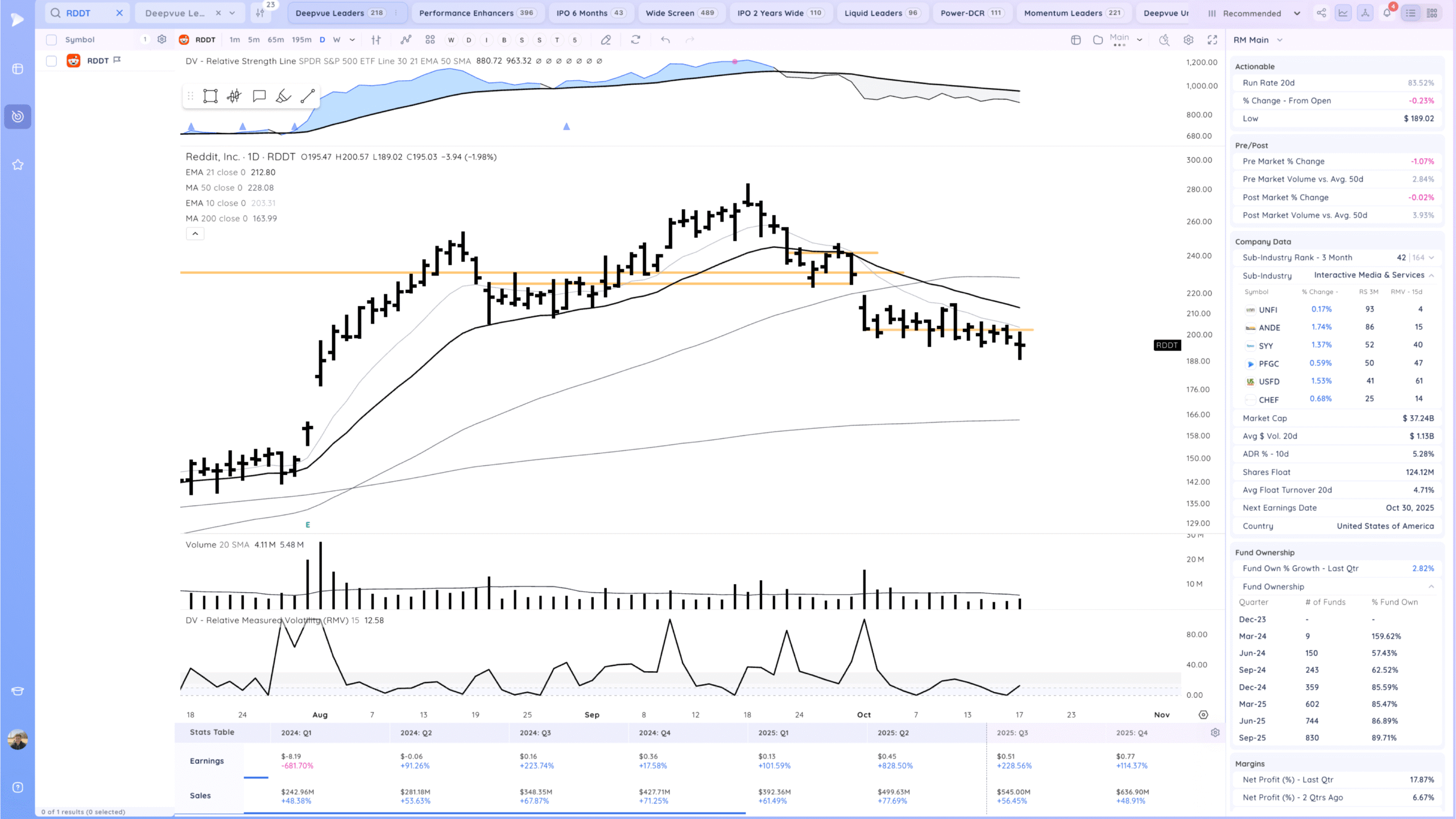Select the rectangle drawing tool
1456x819 pixels.
pyautogui.click(x=210, y=96)
